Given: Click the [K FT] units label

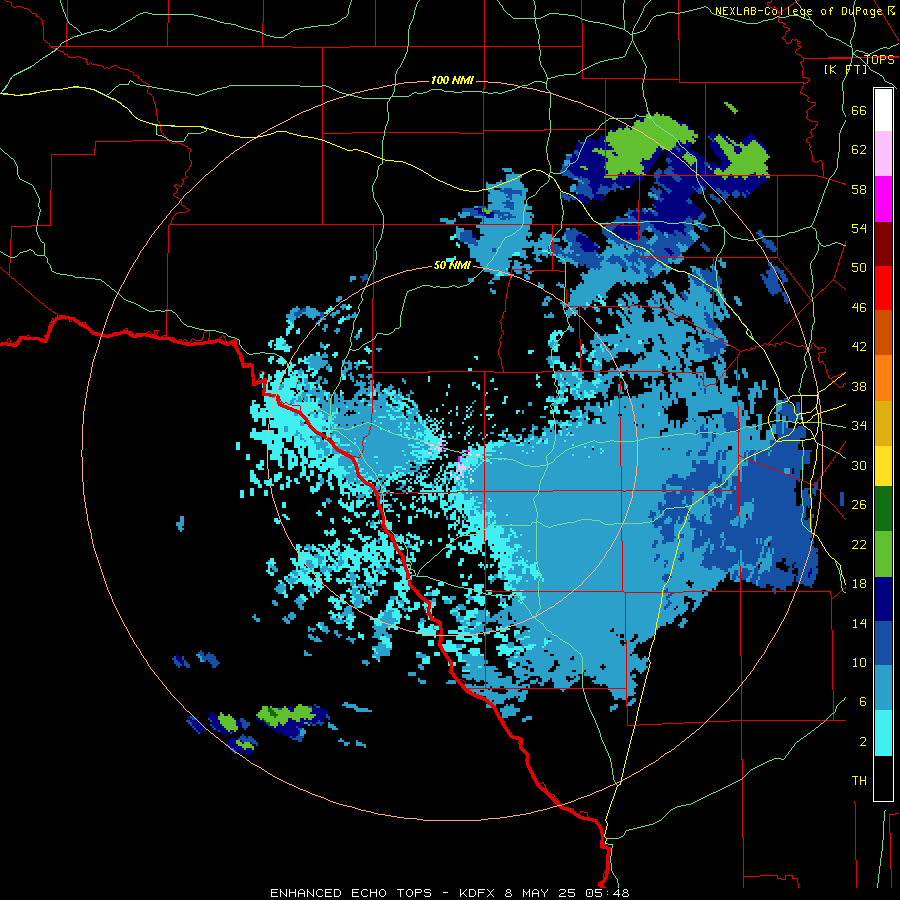Looking at the screenshot, I should click(845, 69).
